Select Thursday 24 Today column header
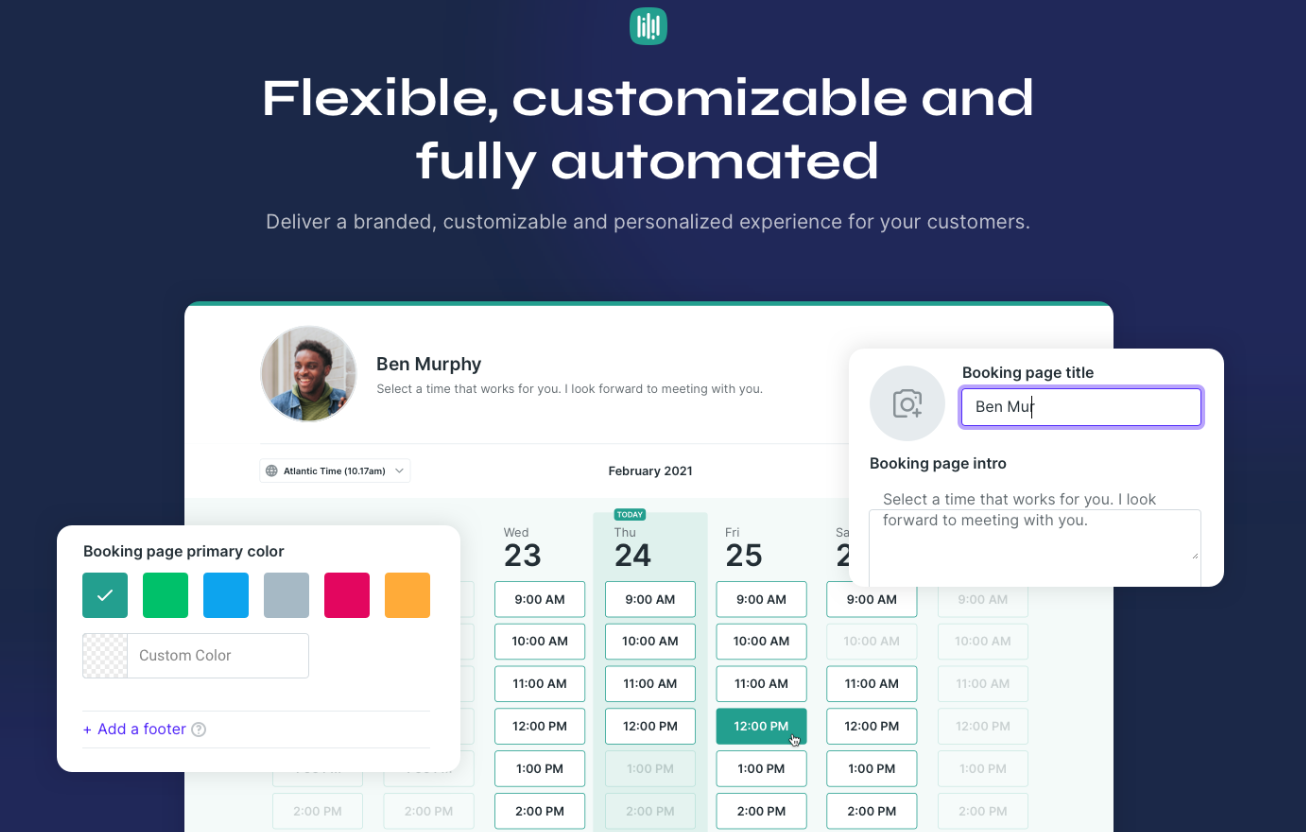Screen dimensions: 1306x832 [x=632, y=545]
